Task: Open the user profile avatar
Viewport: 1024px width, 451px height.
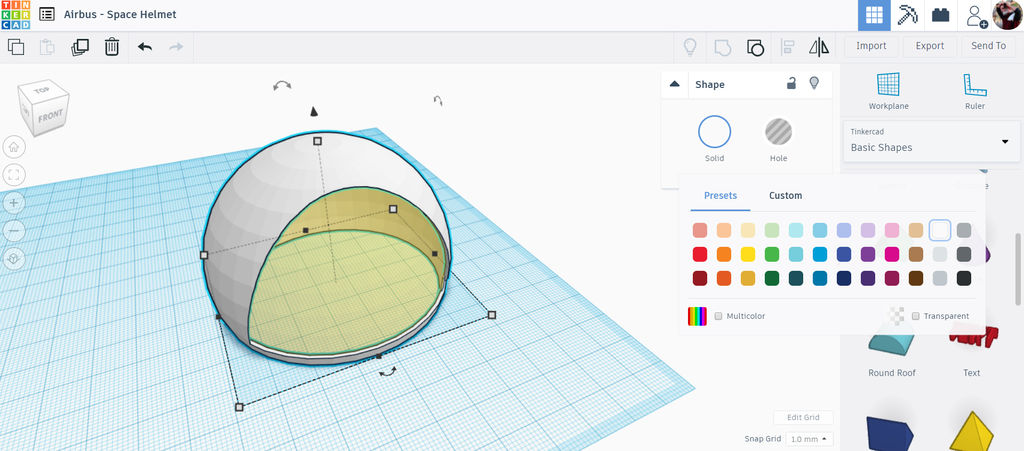Action: point(1007,15)
